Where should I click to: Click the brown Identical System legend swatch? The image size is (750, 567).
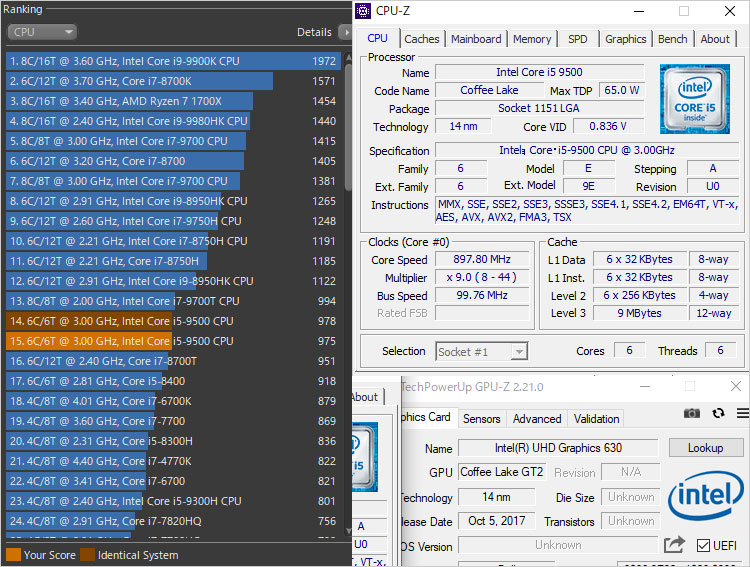88,555
